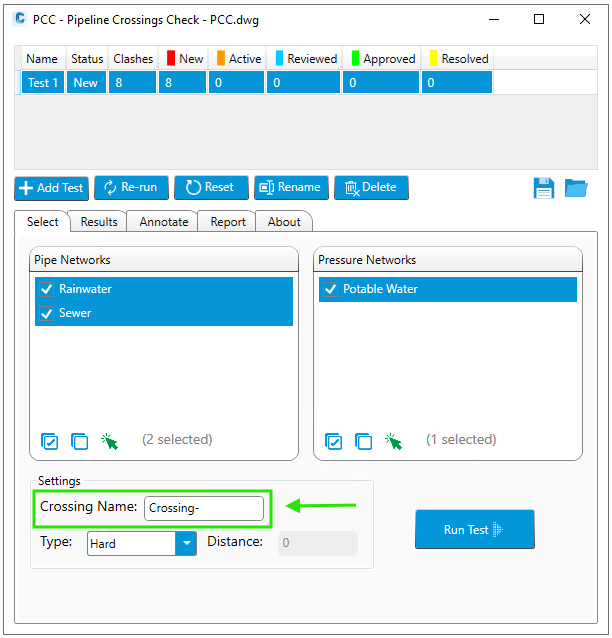Click the save tests floppy disk icon

click(x=543, y=188)
